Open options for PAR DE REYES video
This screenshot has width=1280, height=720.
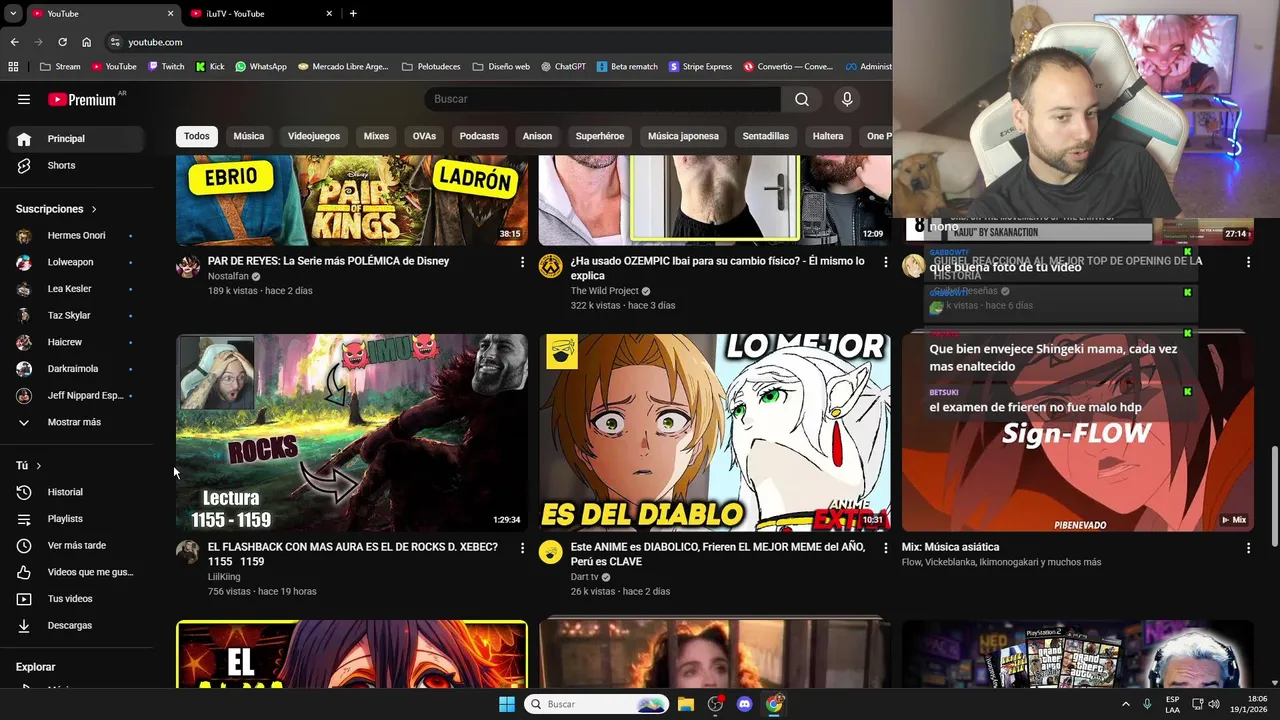click(522, 262)
